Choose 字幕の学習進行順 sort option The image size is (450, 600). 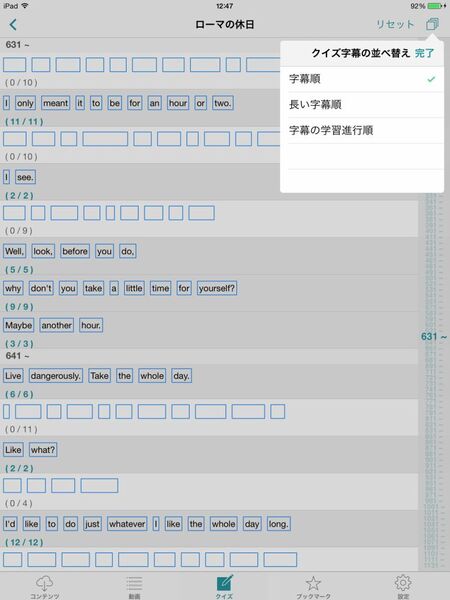[362, 130]
